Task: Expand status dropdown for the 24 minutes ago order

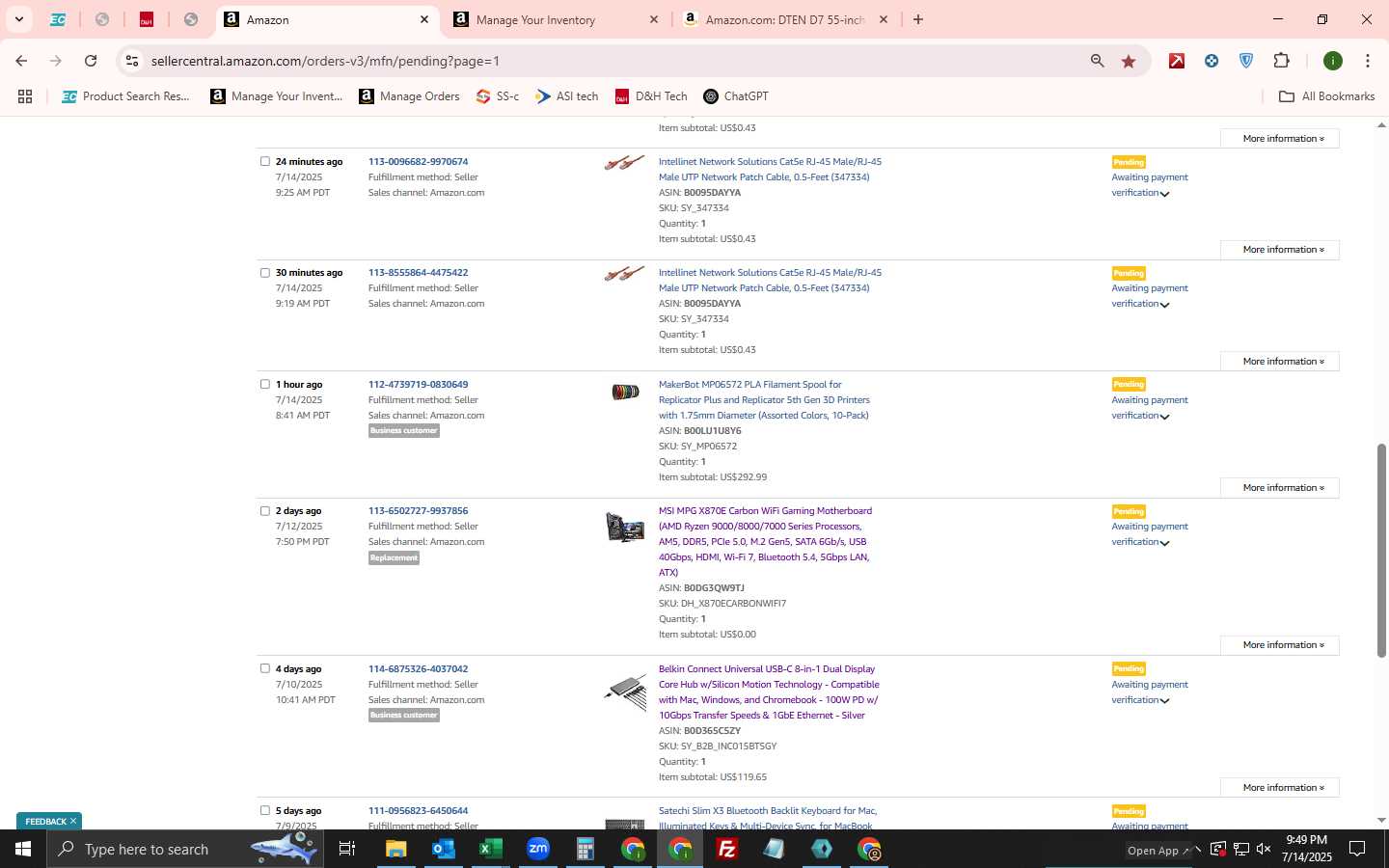Action: coord(1165,194)
